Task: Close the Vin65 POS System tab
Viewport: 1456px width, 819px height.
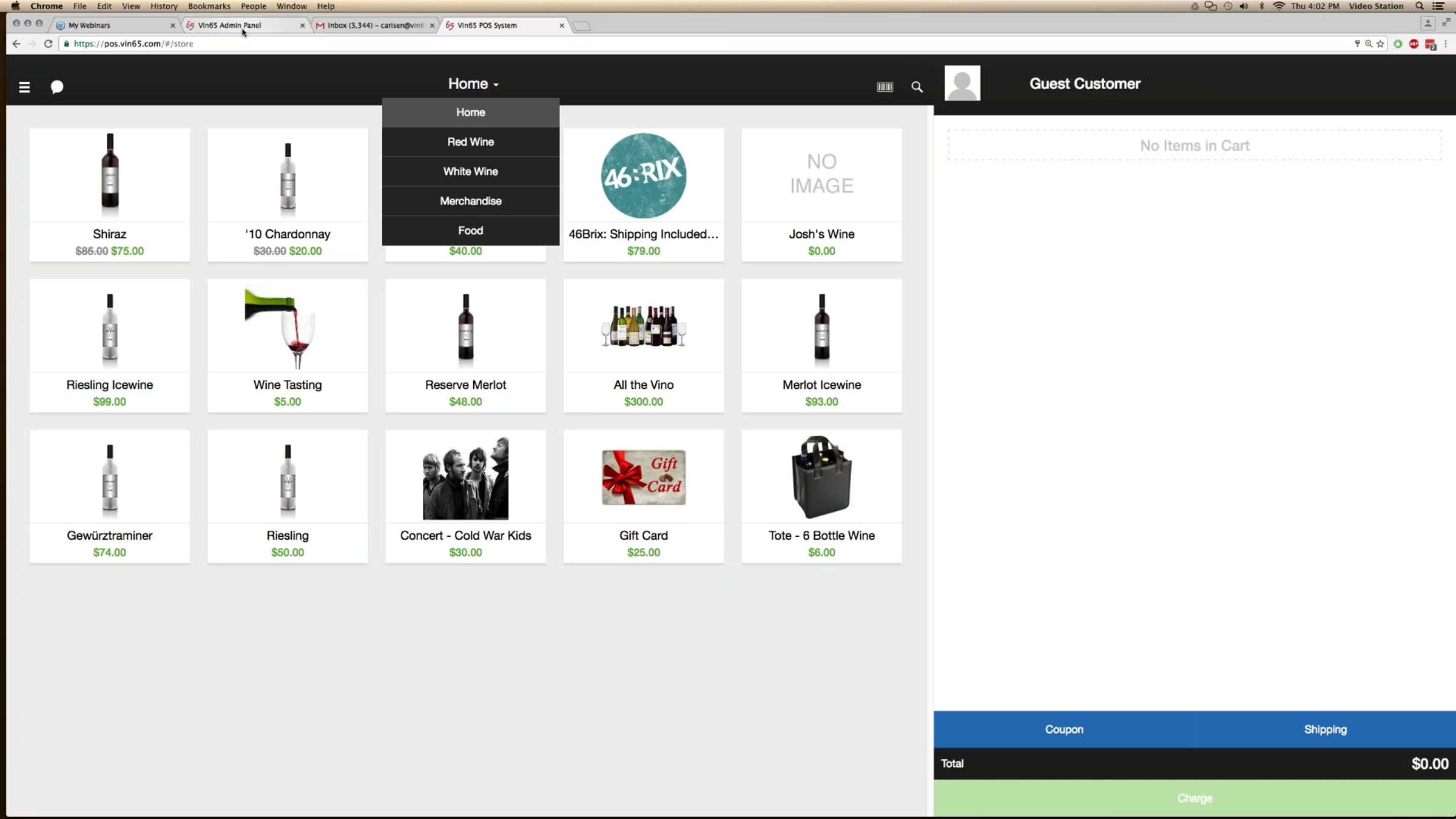Action: tap(562, 25)
